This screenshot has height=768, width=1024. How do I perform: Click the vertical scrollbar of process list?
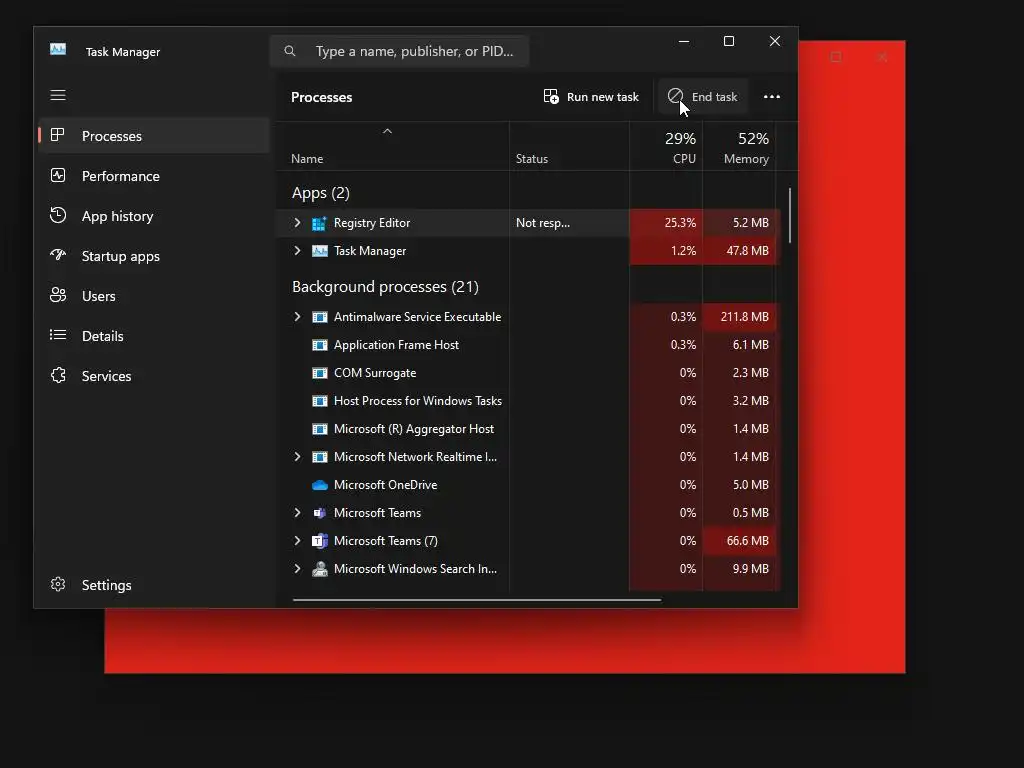pos(790,216)
